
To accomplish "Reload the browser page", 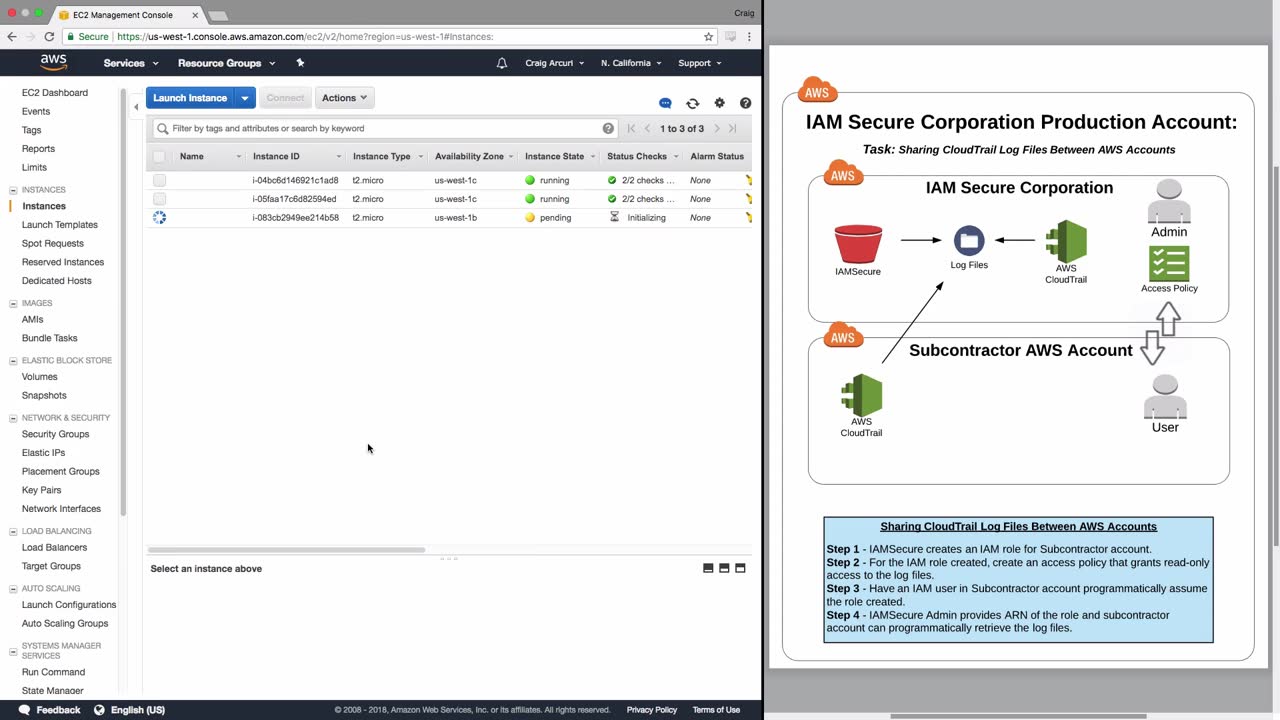I will click(48, 37).
